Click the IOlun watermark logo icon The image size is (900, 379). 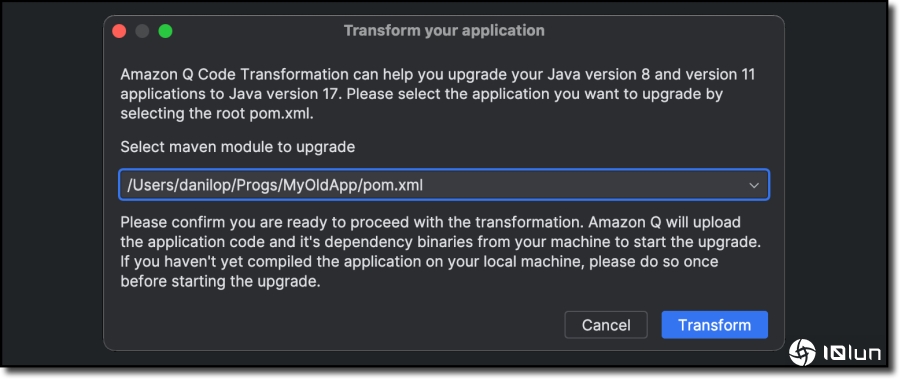(802, 352)
